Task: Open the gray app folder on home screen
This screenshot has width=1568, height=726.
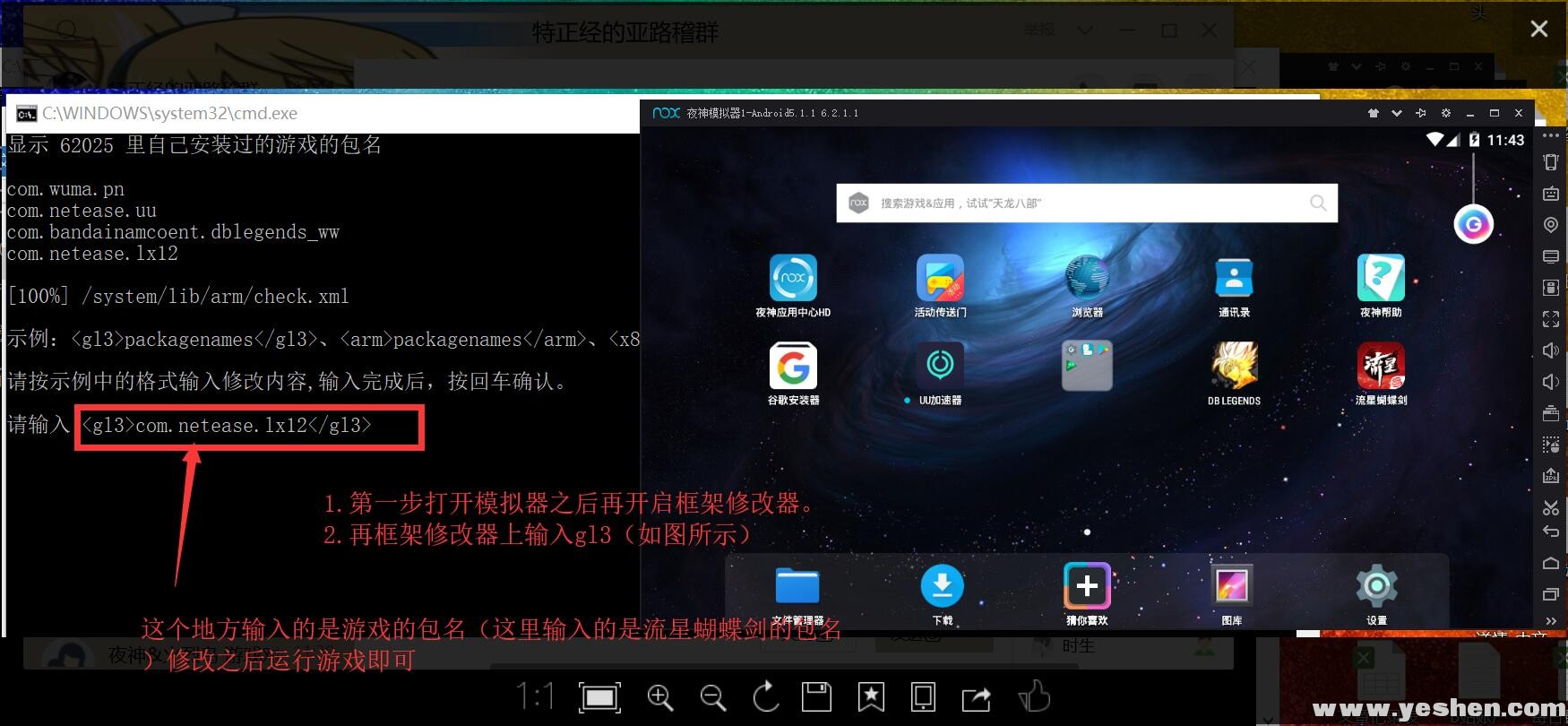Action: click(x=1087, y=366)
